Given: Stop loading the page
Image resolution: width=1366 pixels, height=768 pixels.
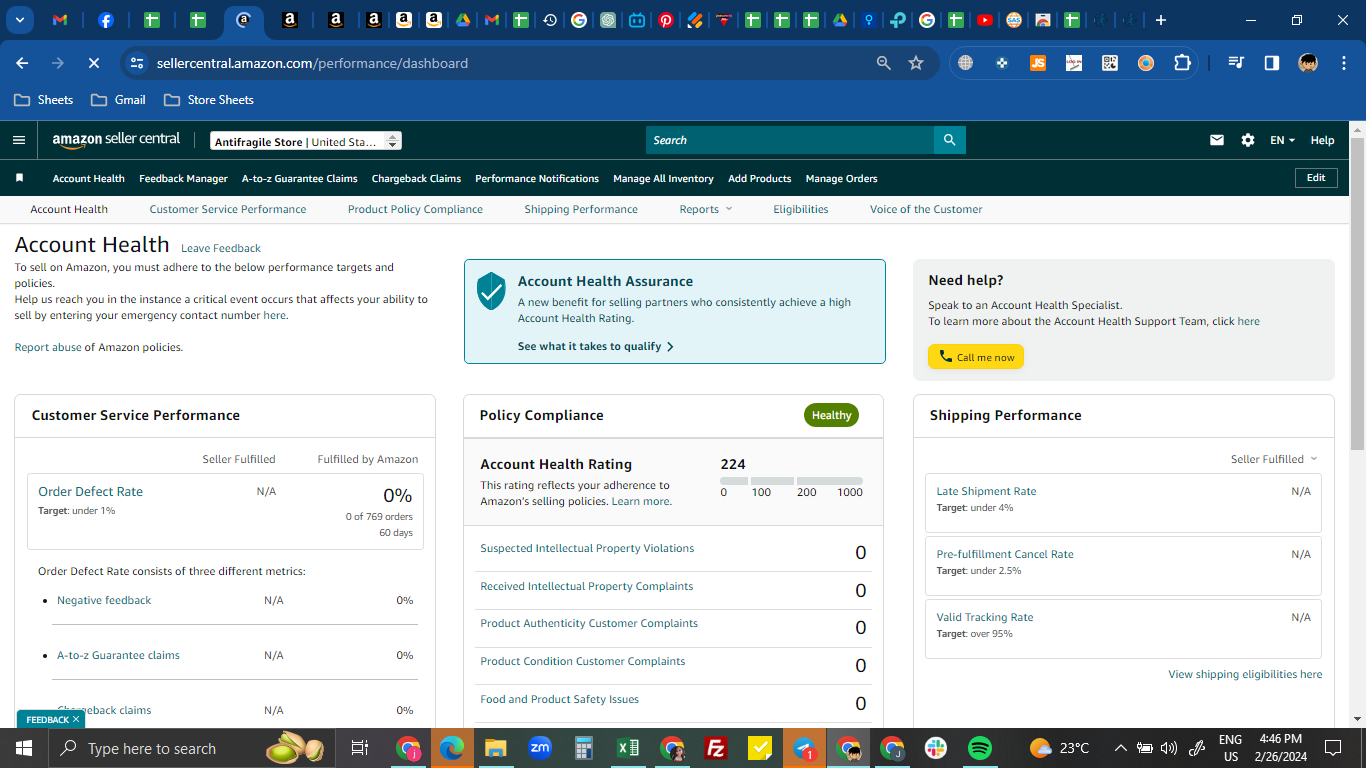Looking at the screenshot, I should pyautogui.click(x=93, y=63).
